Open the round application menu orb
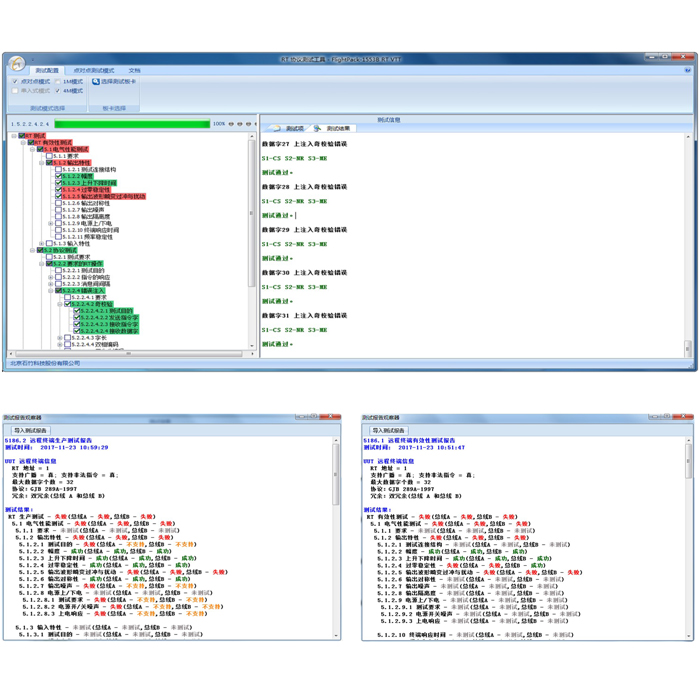700x700 pixels. [x=17, y=63]
